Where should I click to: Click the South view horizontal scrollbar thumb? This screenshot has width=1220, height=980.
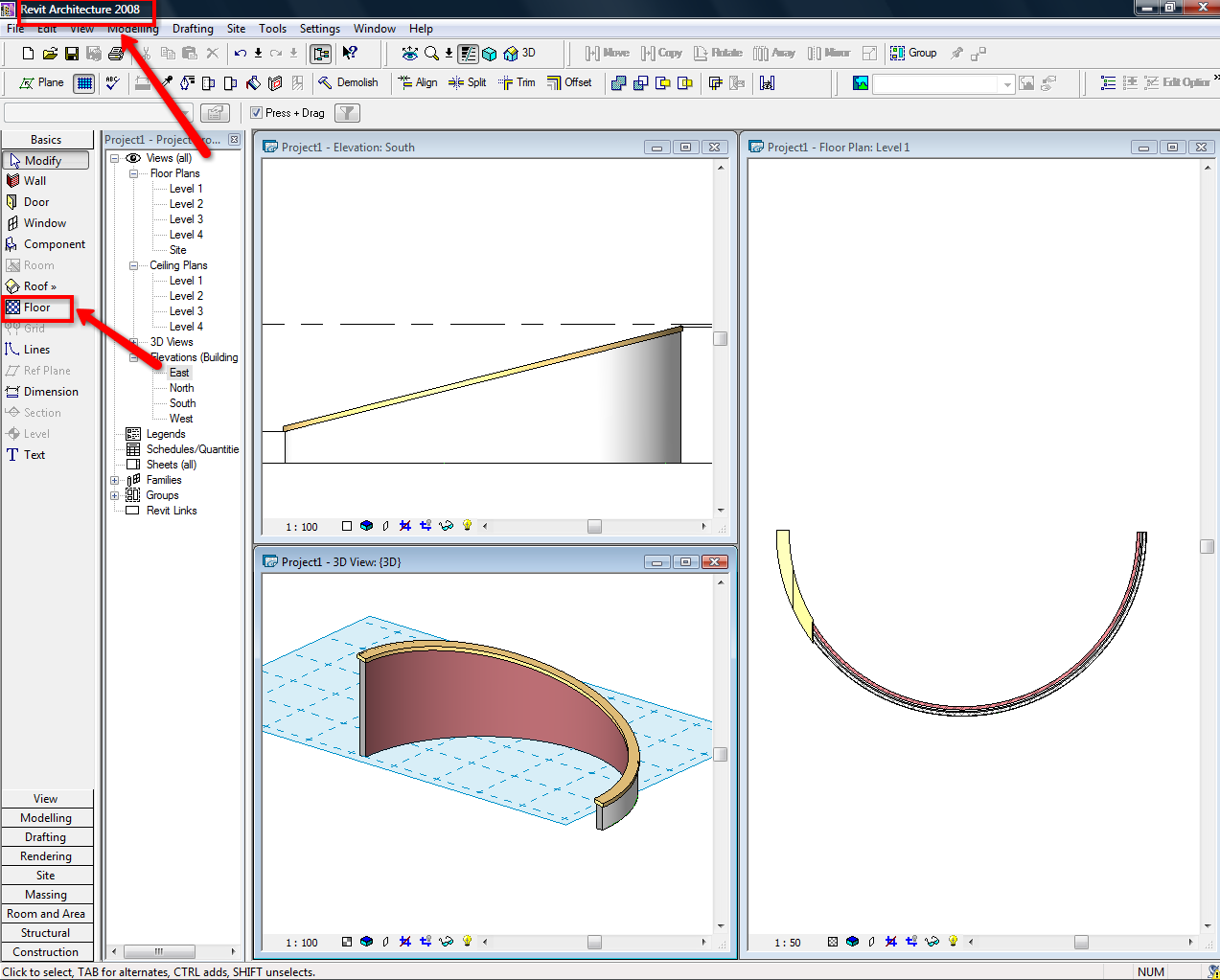(x=594, y=526)
